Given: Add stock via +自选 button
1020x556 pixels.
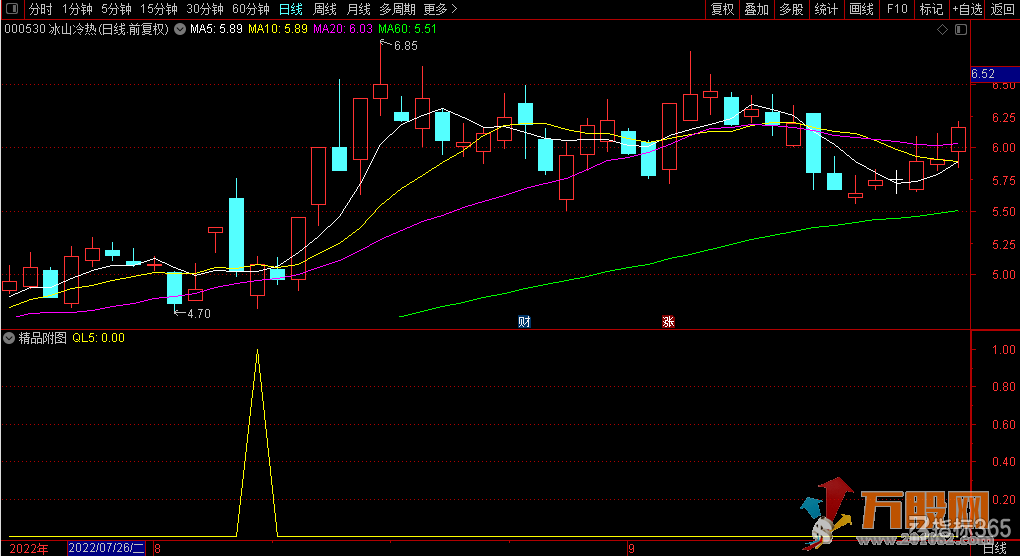Looking at the screenshot, I should 967,9.
